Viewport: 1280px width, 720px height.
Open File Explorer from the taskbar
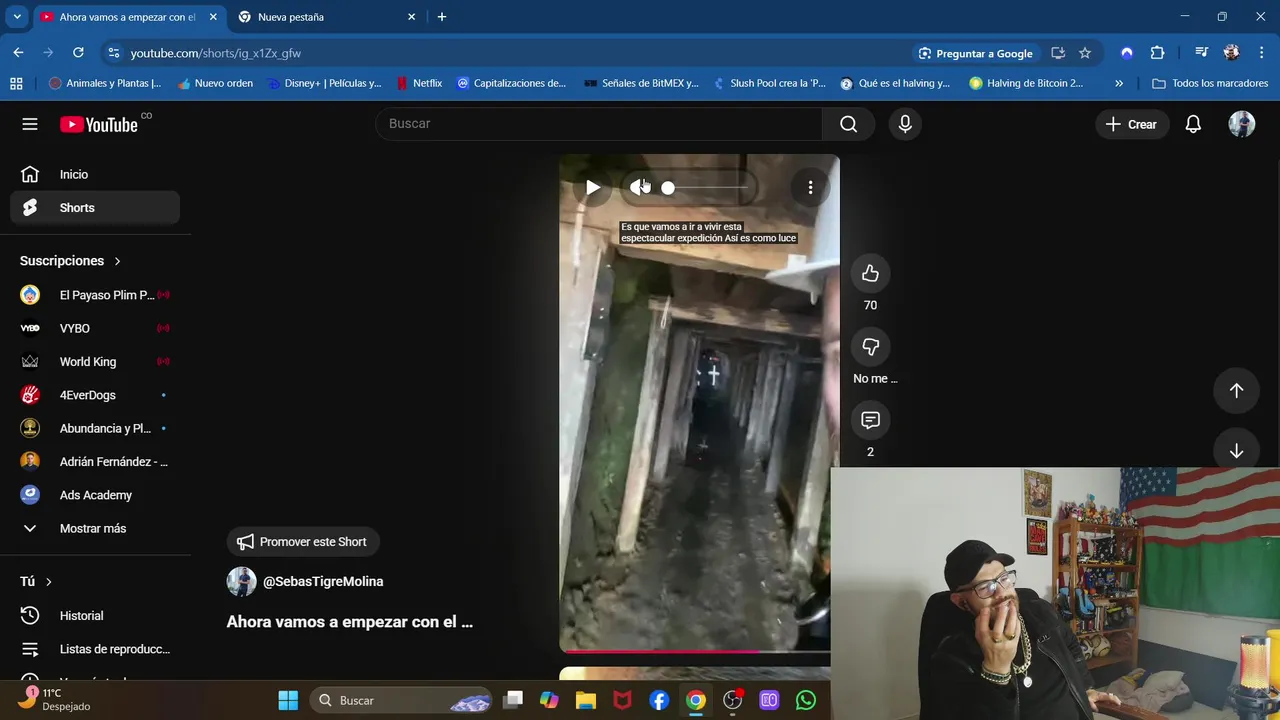click(586, 700)
